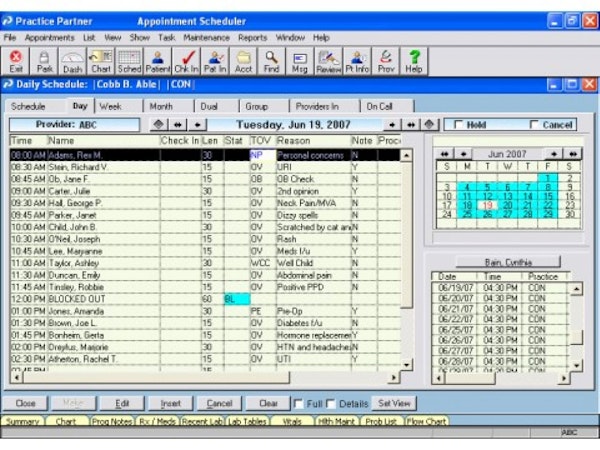Viewport: 600px width, 450px height.
Task: Go to next day arrow
Action: 392,125
